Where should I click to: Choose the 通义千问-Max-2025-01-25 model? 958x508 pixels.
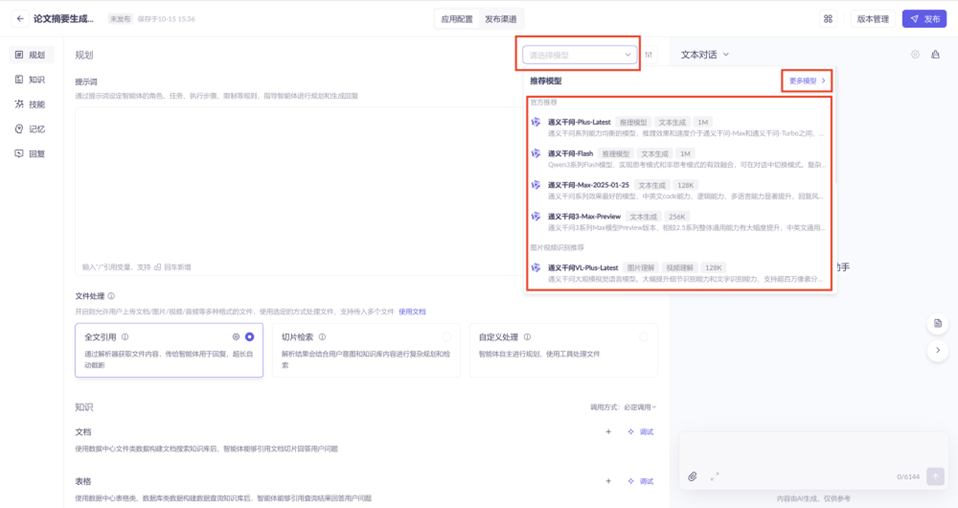[678, 190]
